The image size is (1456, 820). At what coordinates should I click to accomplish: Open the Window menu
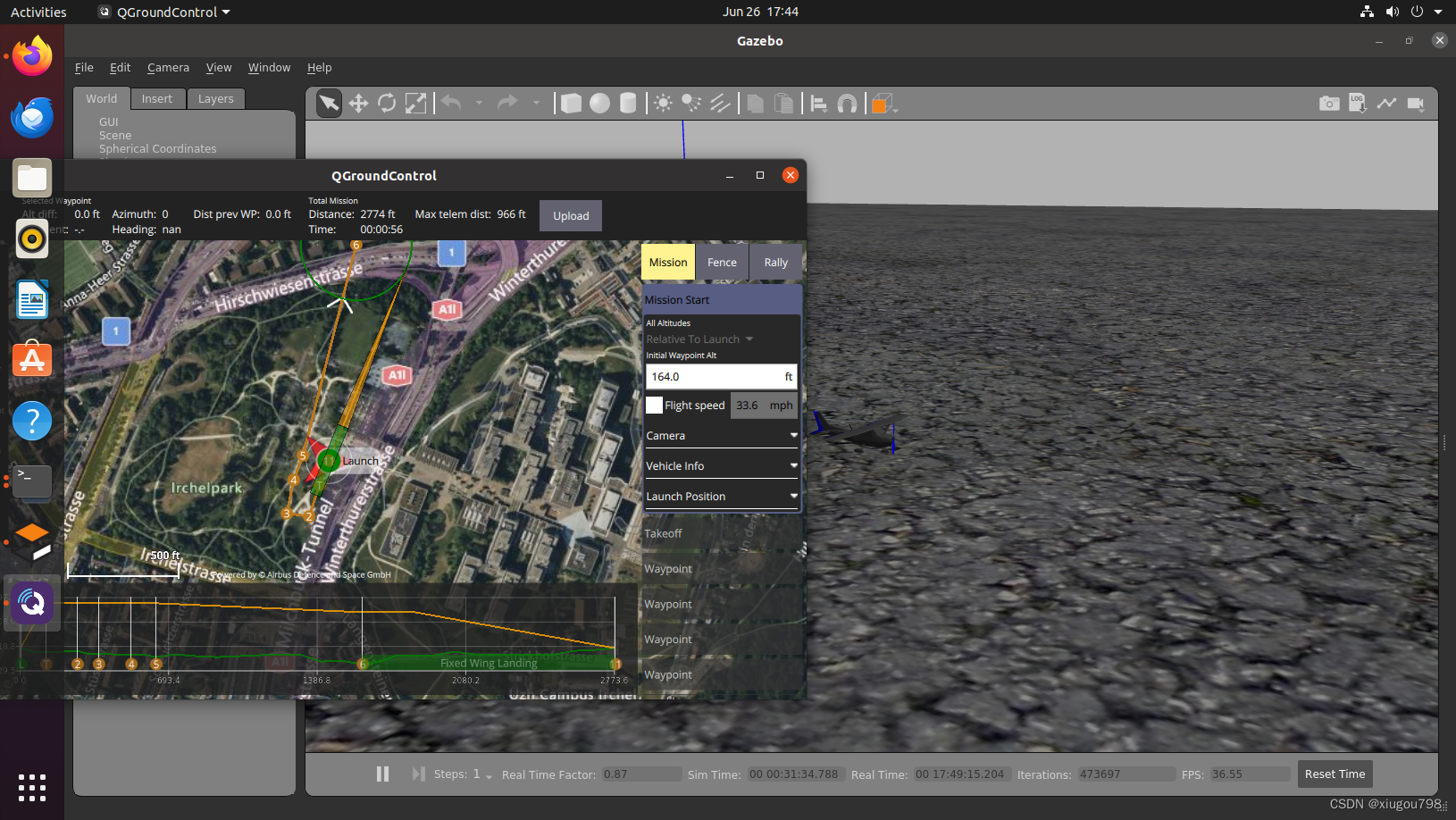coord(269,68)
